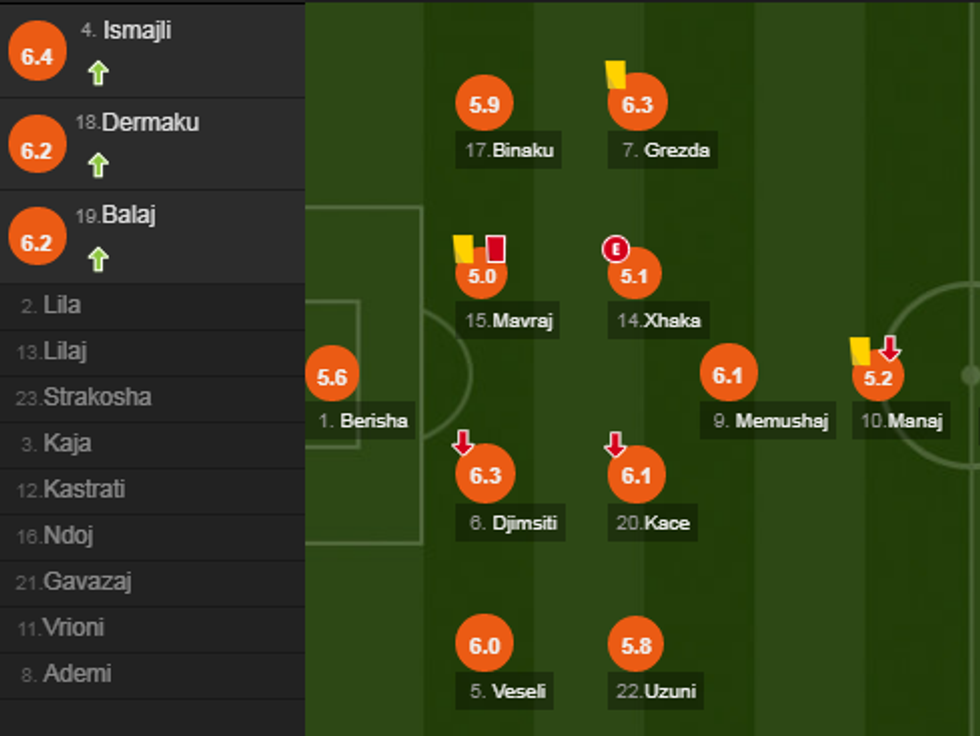The image size is (980, 736).
Task: Click Djimsiti's red substituted-off arrow
Action: click(x=463, y=442)
